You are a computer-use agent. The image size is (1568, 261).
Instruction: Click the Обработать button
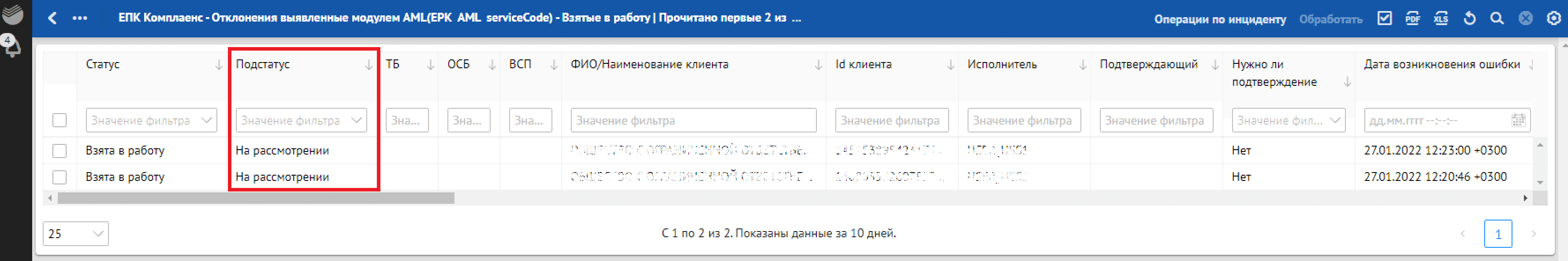(x=1330, y=19)
